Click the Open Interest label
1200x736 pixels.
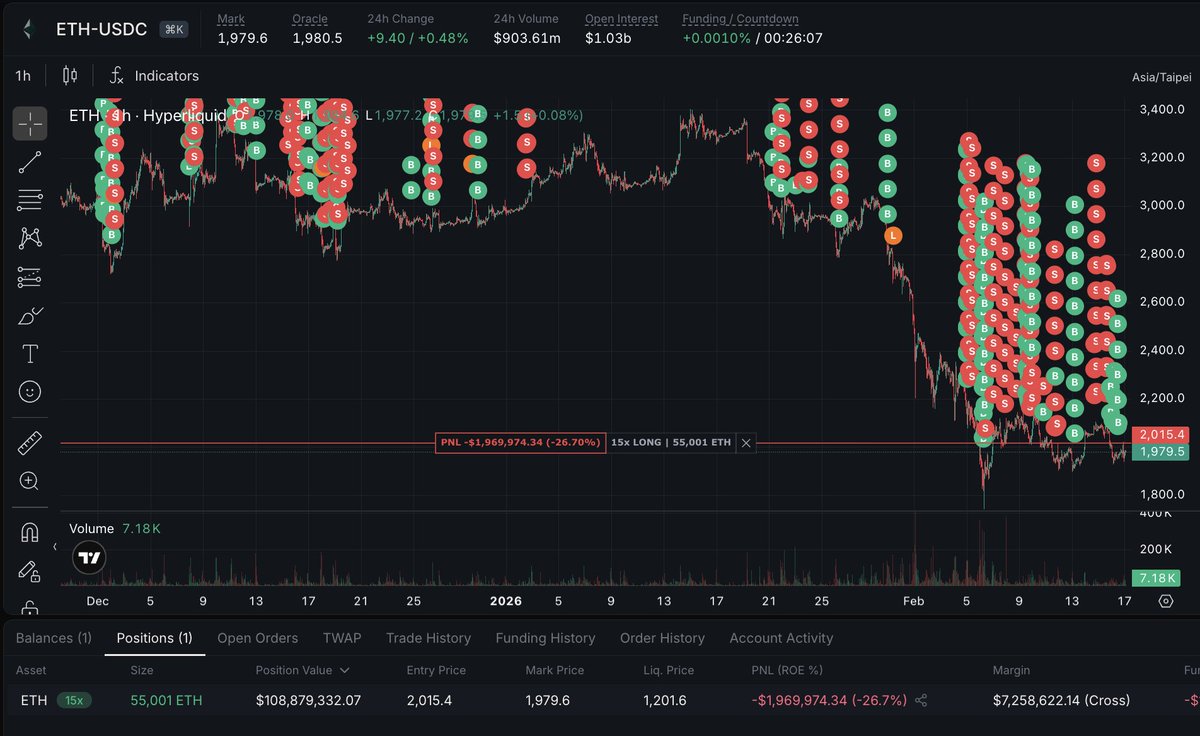point(621,19)
